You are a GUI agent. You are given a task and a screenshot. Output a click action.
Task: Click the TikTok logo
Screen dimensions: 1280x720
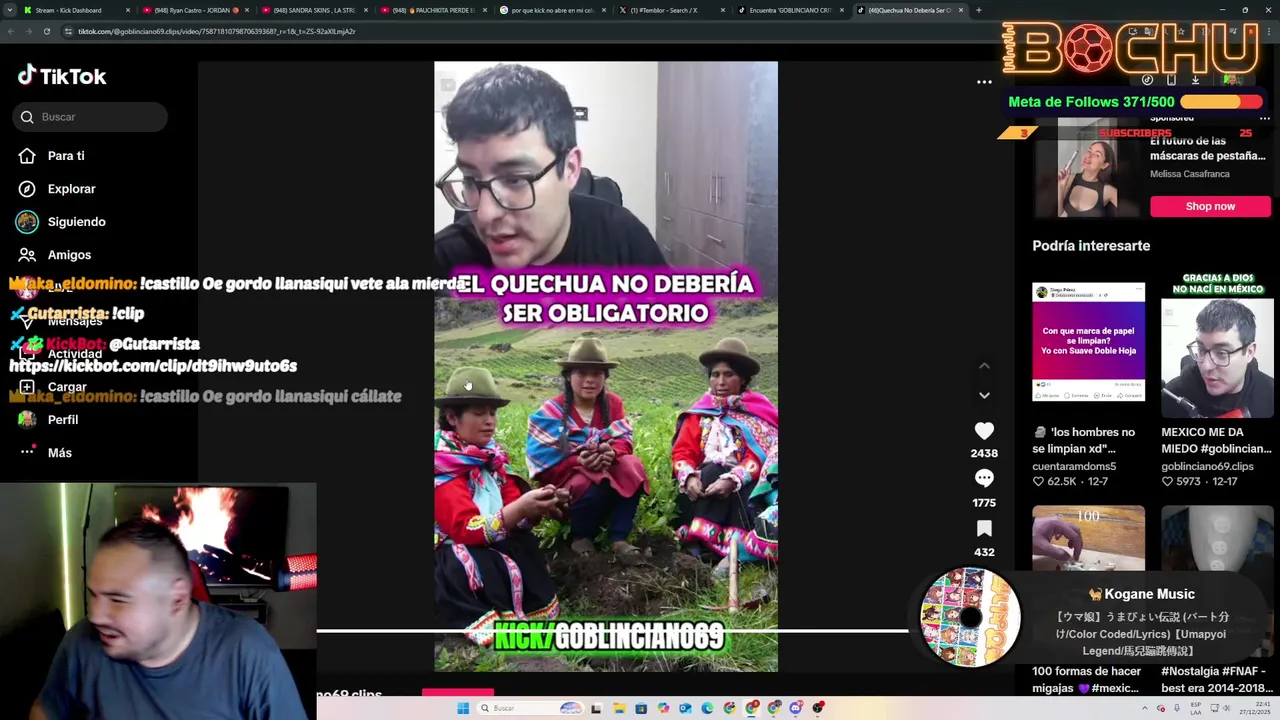coord(62,76)
